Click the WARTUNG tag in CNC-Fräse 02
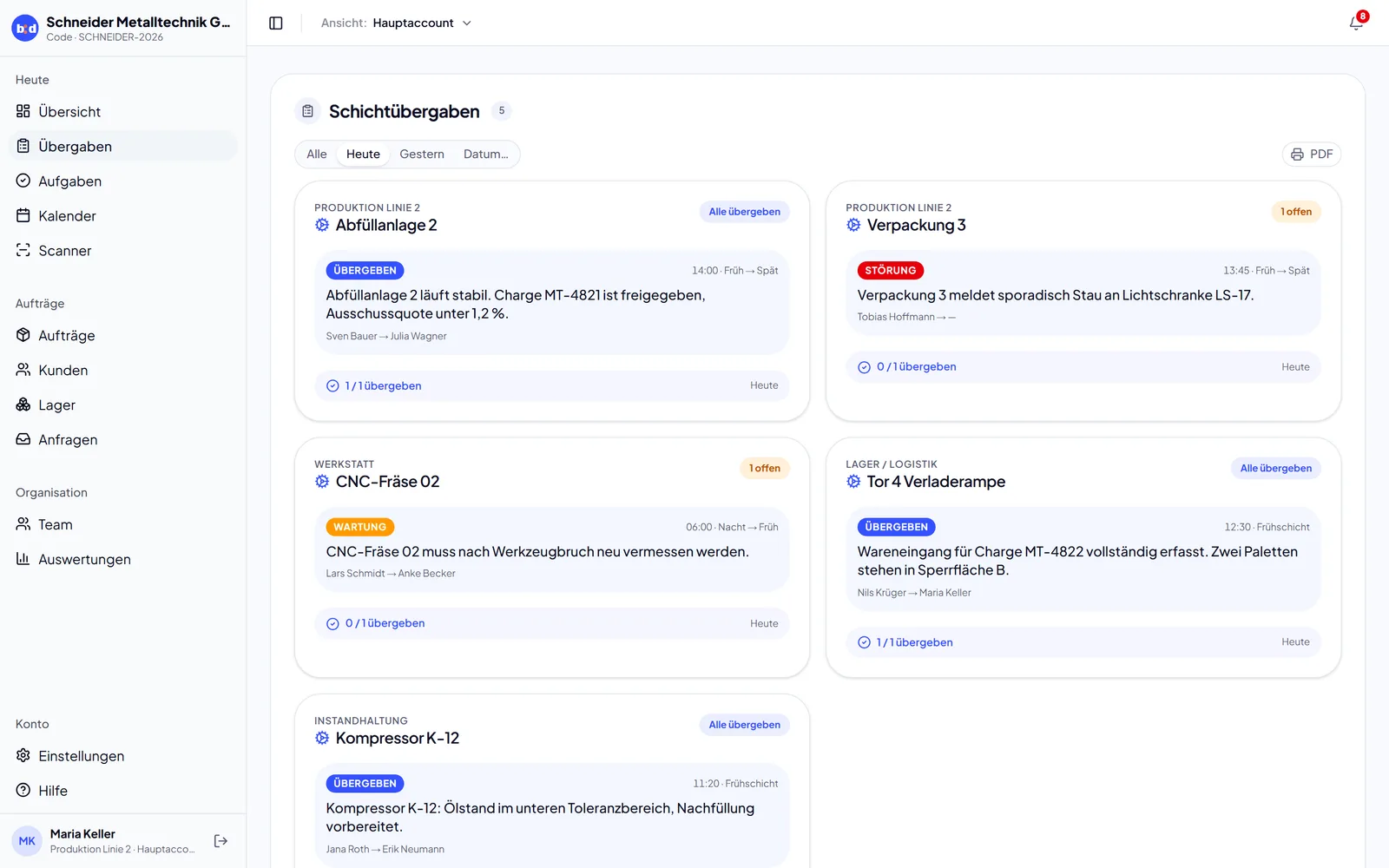 [359, 527]
